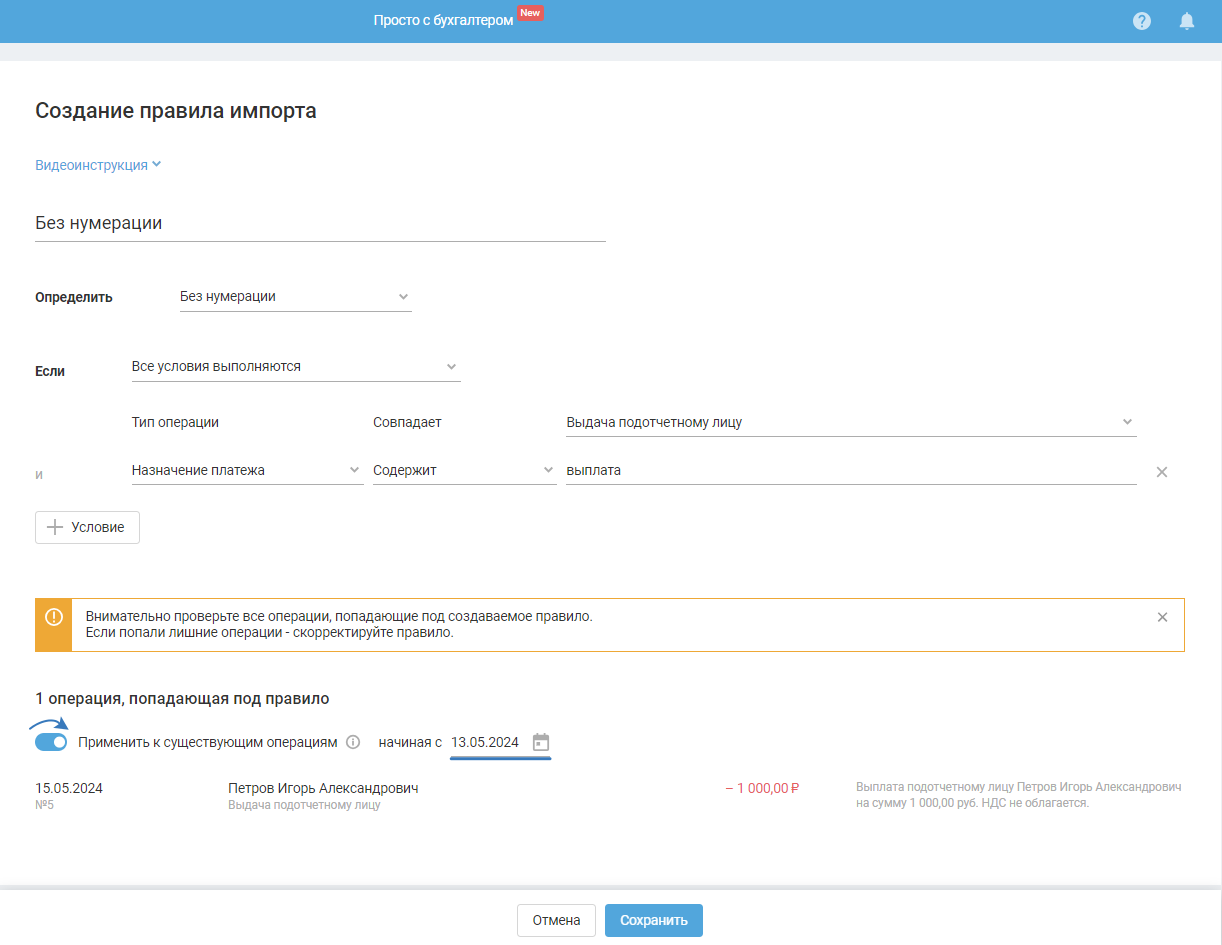
Task: Expand the Видеоинструкция section
Action: pos(98,165)
